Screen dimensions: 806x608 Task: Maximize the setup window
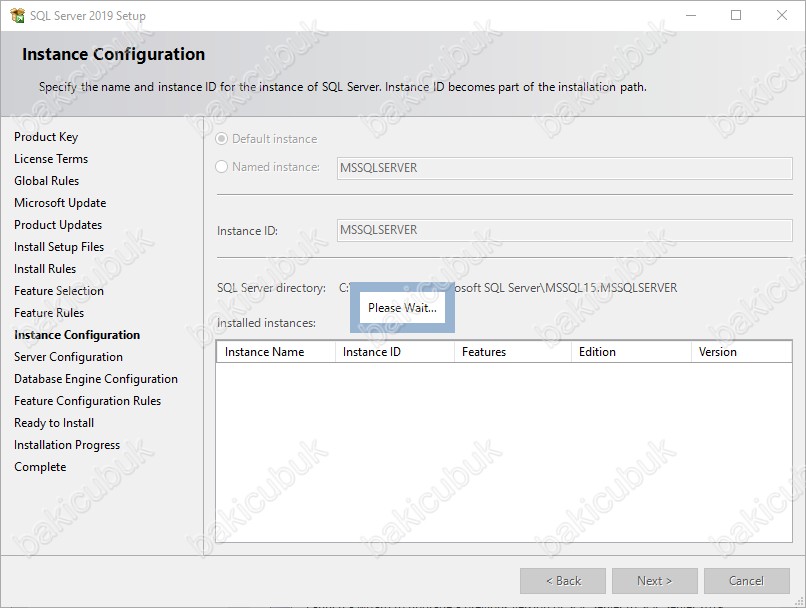pyautogui.click(x=736, y=15)
